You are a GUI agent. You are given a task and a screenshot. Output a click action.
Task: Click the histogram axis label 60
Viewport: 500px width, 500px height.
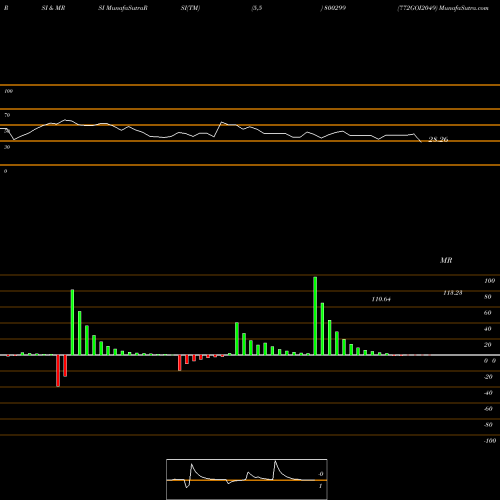tap(487, 313)
